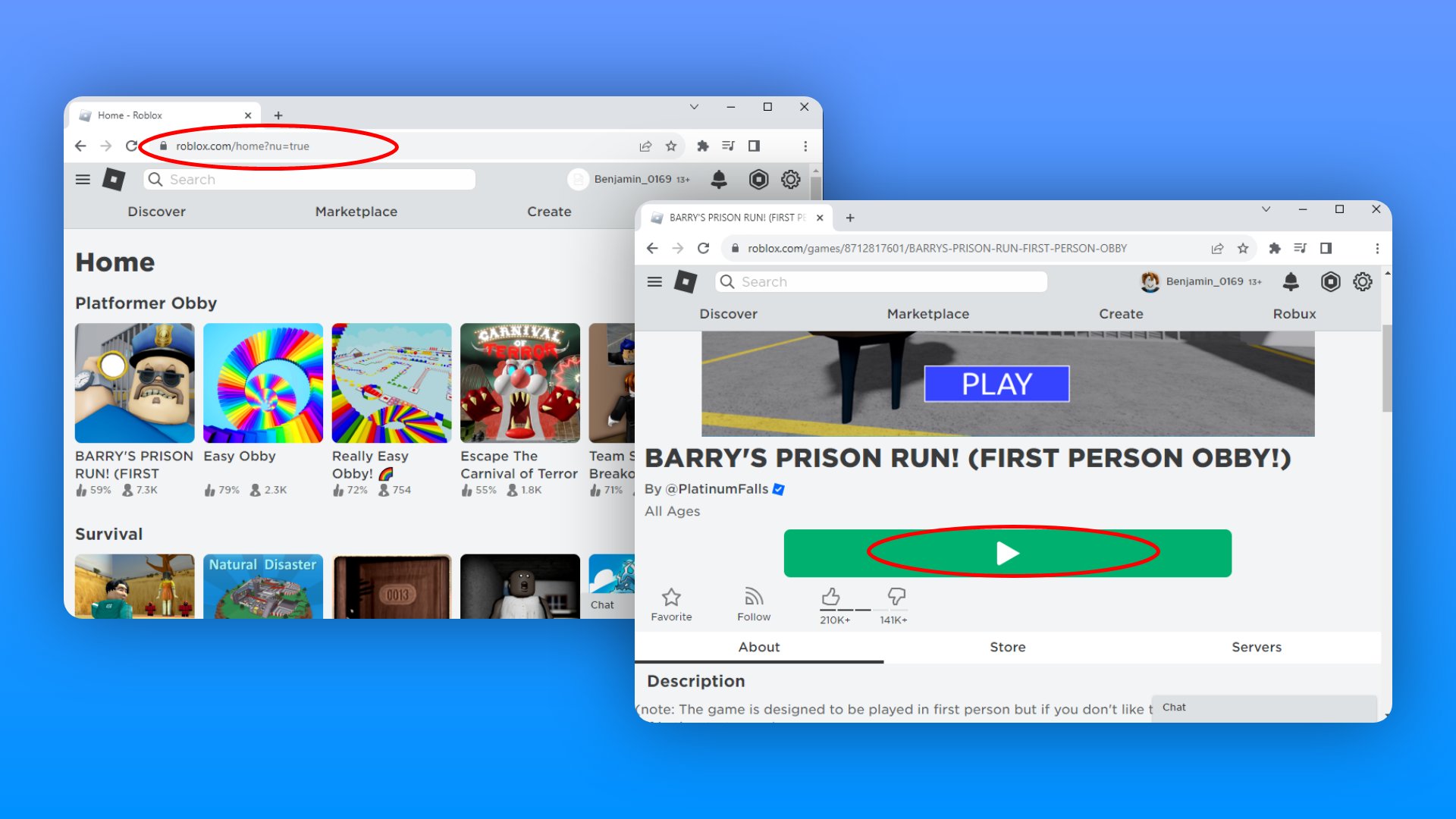The height and width of the screenshot is (819, 1456).
Task: Open hamburger menu in Barry's Prison window
Action: tap(654, 282)
